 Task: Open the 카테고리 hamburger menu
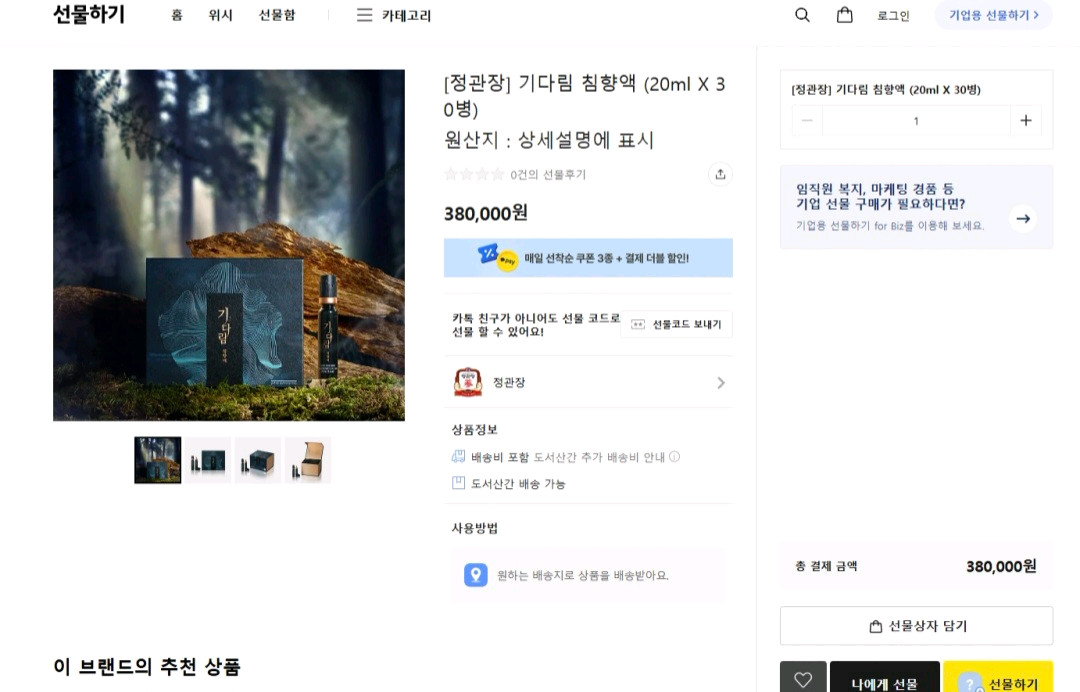click(364, 15)
